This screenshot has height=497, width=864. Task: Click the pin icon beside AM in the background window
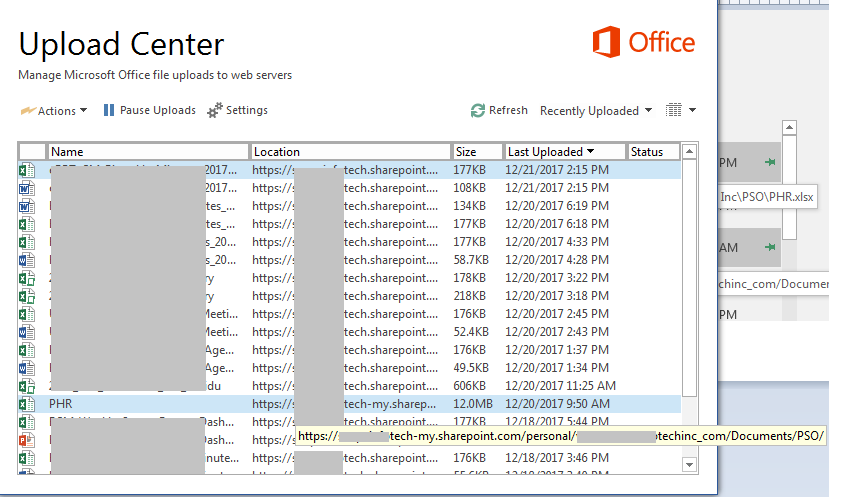click(770, 247)
